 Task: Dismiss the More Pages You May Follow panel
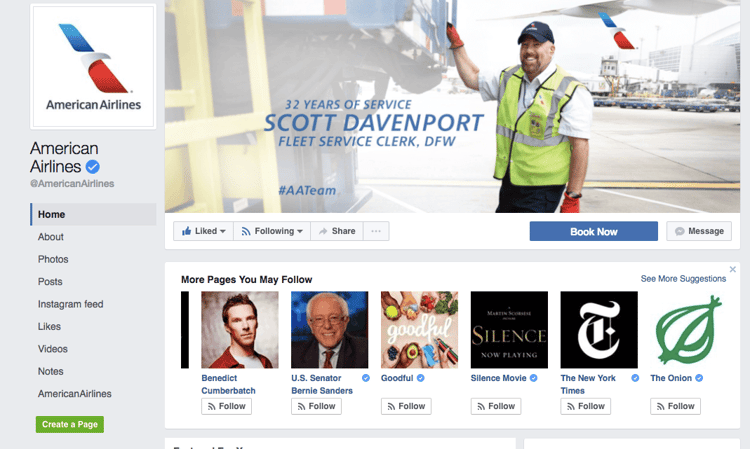[x=732, y=270]
